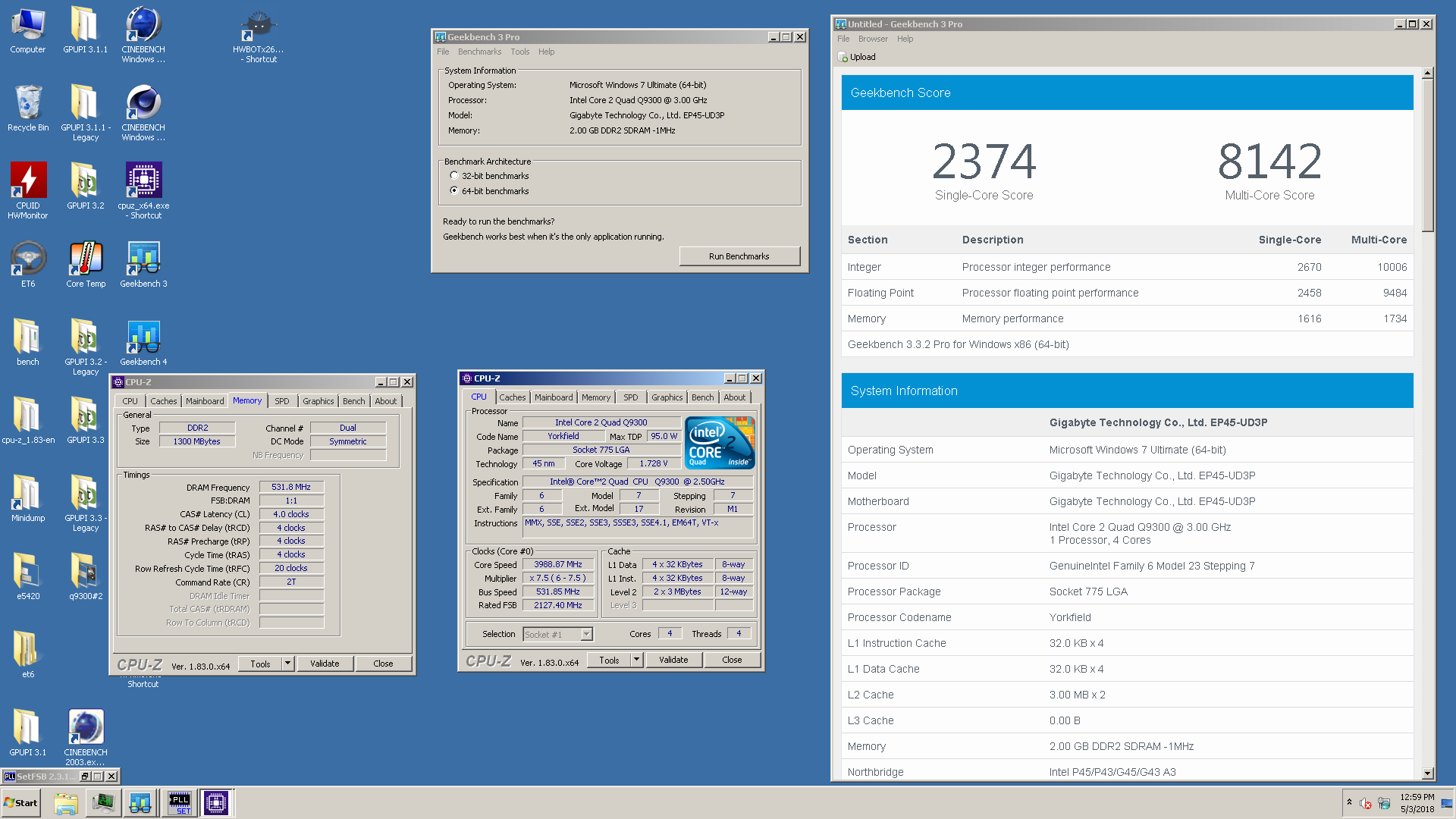Open GPUPI 3.1 folder near bottom left
Viewport: 1456px width, 819px height.
pos(28,733)
